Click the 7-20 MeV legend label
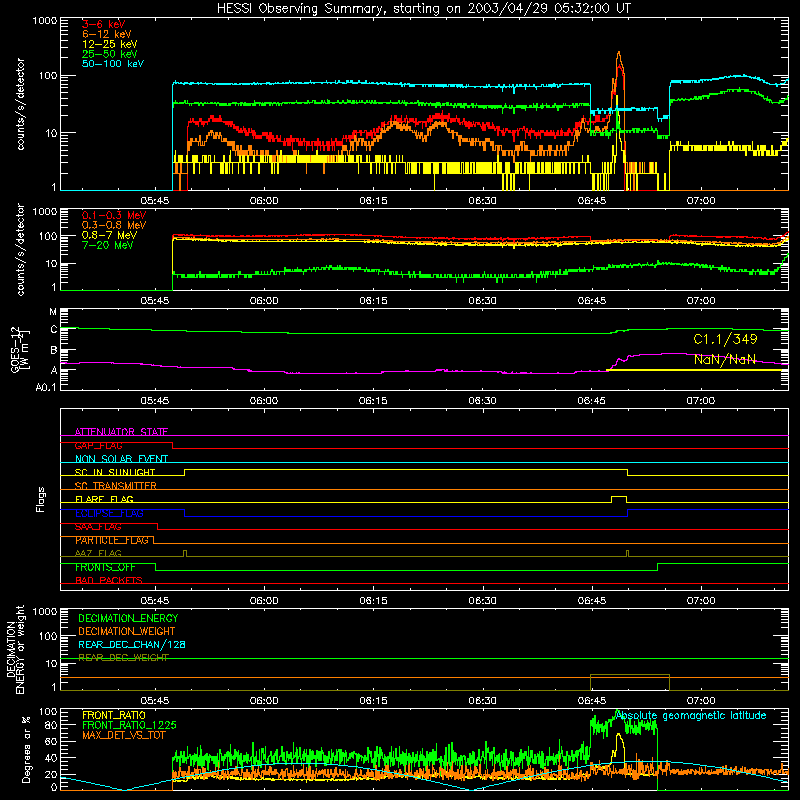This screenshot has width=800, height=800. pyautogui.click(x=108, y=245)
